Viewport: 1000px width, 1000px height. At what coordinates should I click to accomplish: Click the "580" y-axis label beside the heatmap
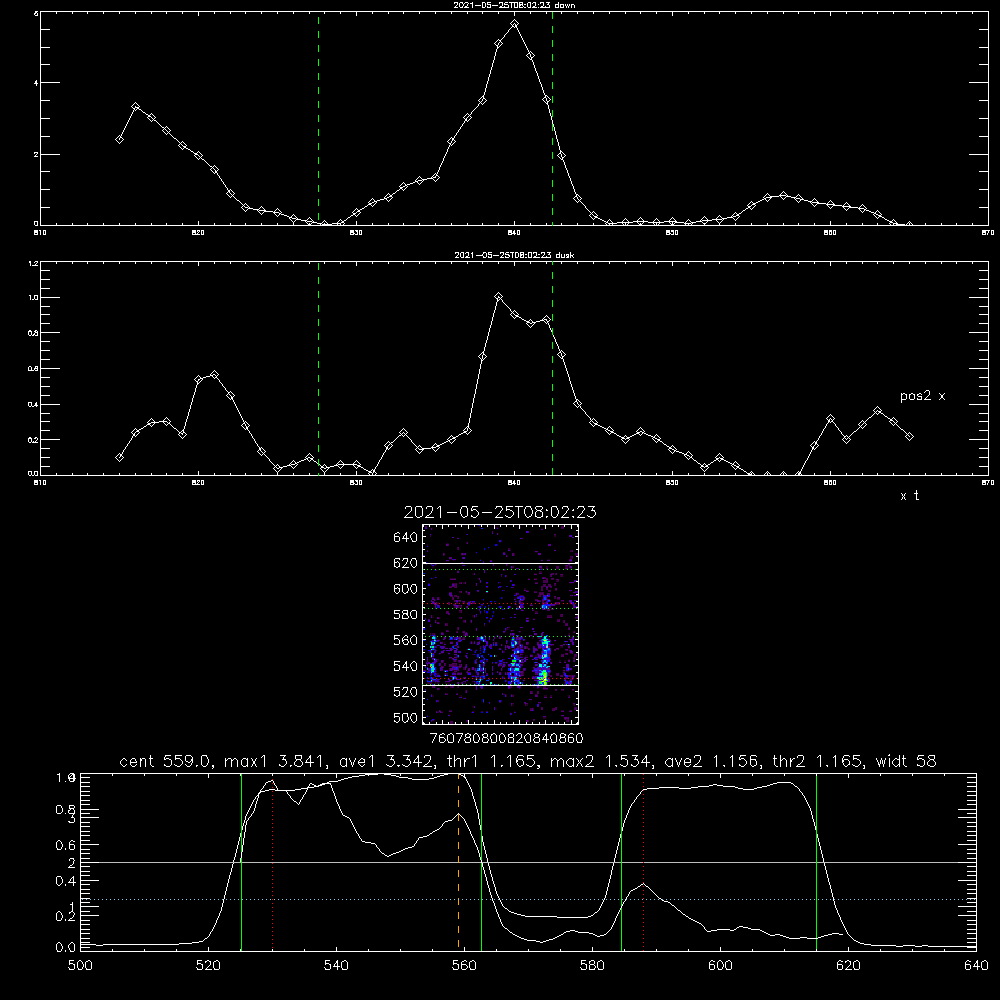[x=406, y=615]
